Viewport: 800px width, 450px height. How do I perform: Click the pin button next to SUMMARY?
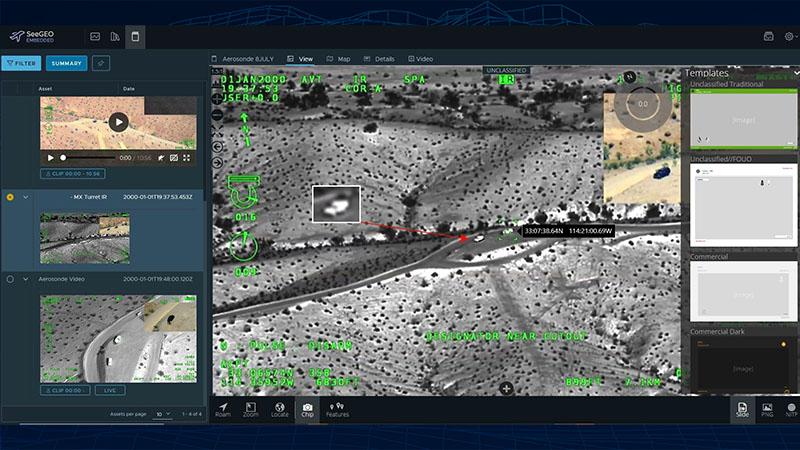[101, 63]
